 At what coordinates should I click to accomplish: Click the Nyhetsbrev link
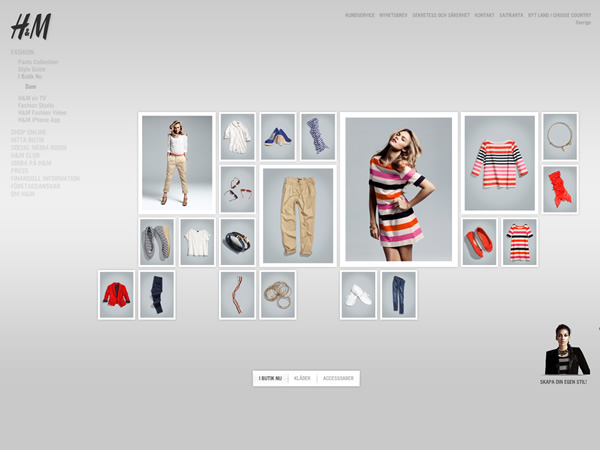(x=392, y=15)
